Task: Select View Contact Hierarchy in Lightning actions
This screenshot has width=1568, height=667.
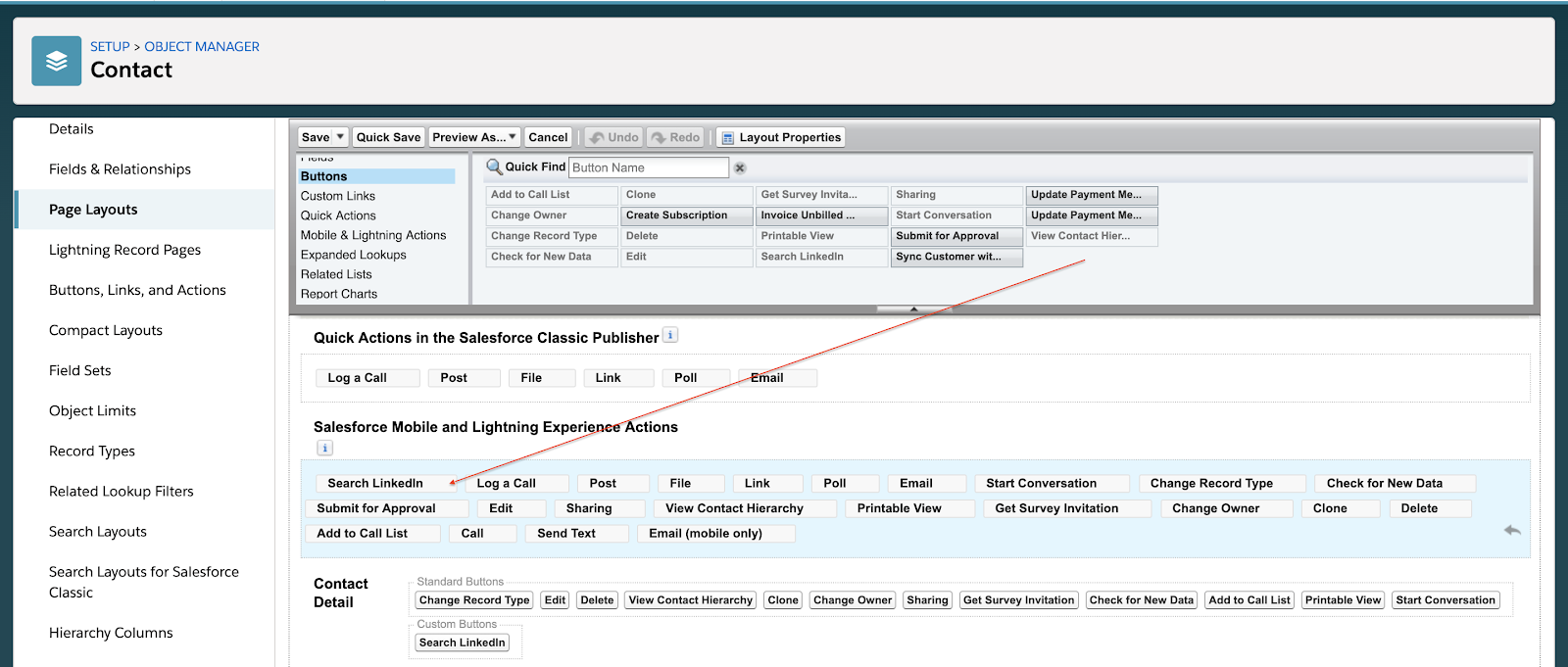Action: click(x=745, y=508)
